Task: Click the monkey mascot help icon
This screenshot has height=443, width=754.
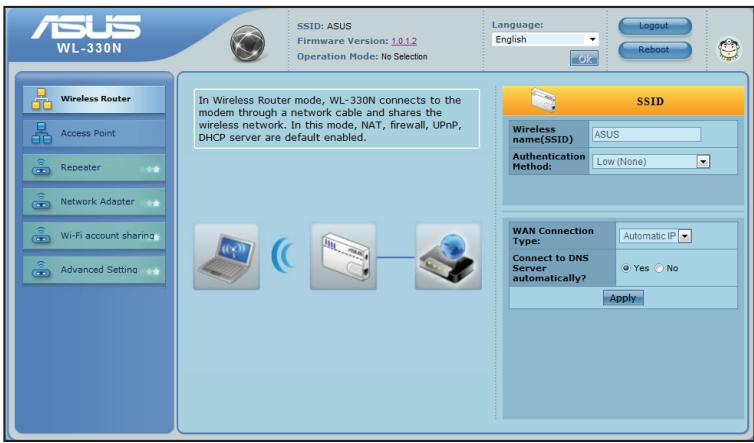Action: pyautogui.click(x=729, y=50)
